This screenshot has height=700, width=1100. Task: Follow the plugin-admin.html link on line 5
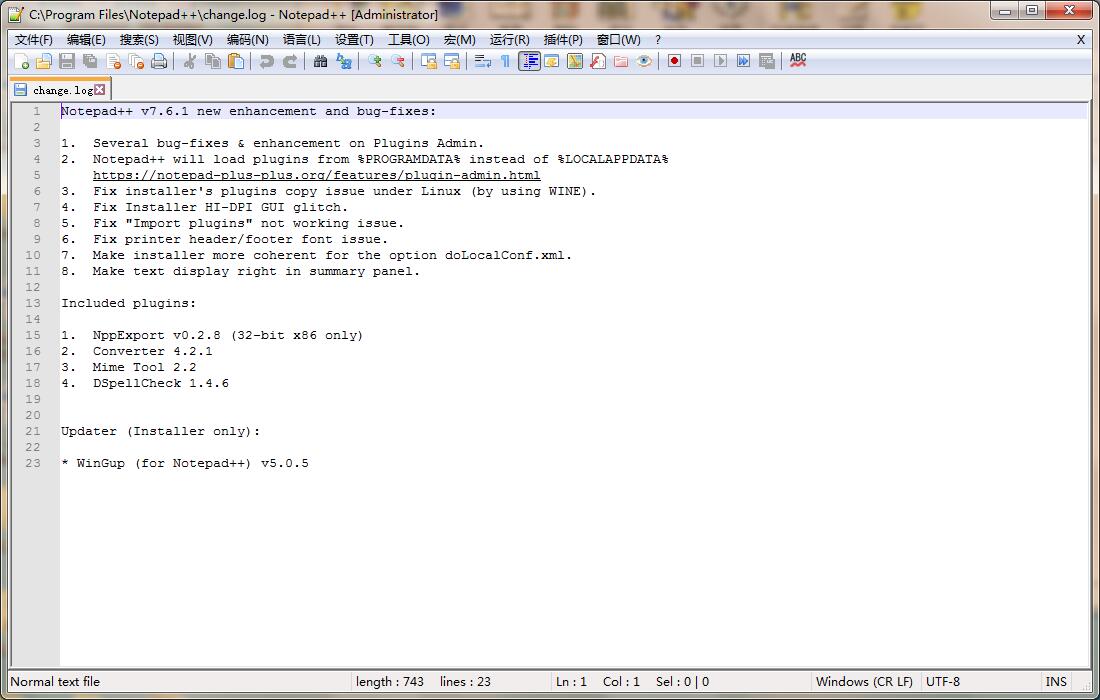tap(316, 175)
